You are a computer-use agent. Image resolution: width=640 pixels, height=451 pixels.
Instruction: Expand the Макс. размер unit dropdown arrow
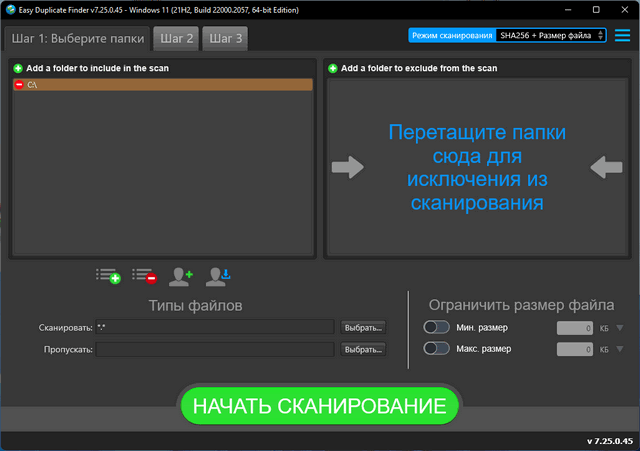point(620,349)
